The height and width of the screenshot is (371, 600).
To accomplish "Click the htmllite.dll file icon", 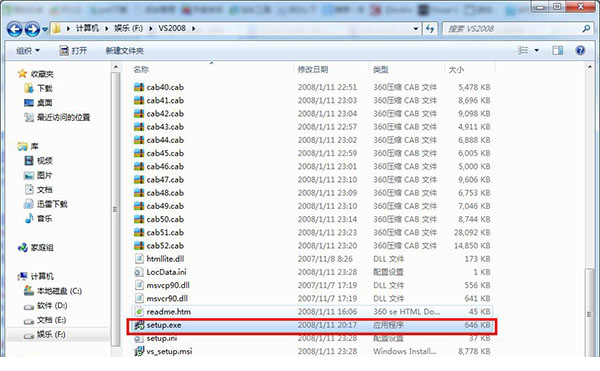I will pyautogui.click(x=139, y=259).
